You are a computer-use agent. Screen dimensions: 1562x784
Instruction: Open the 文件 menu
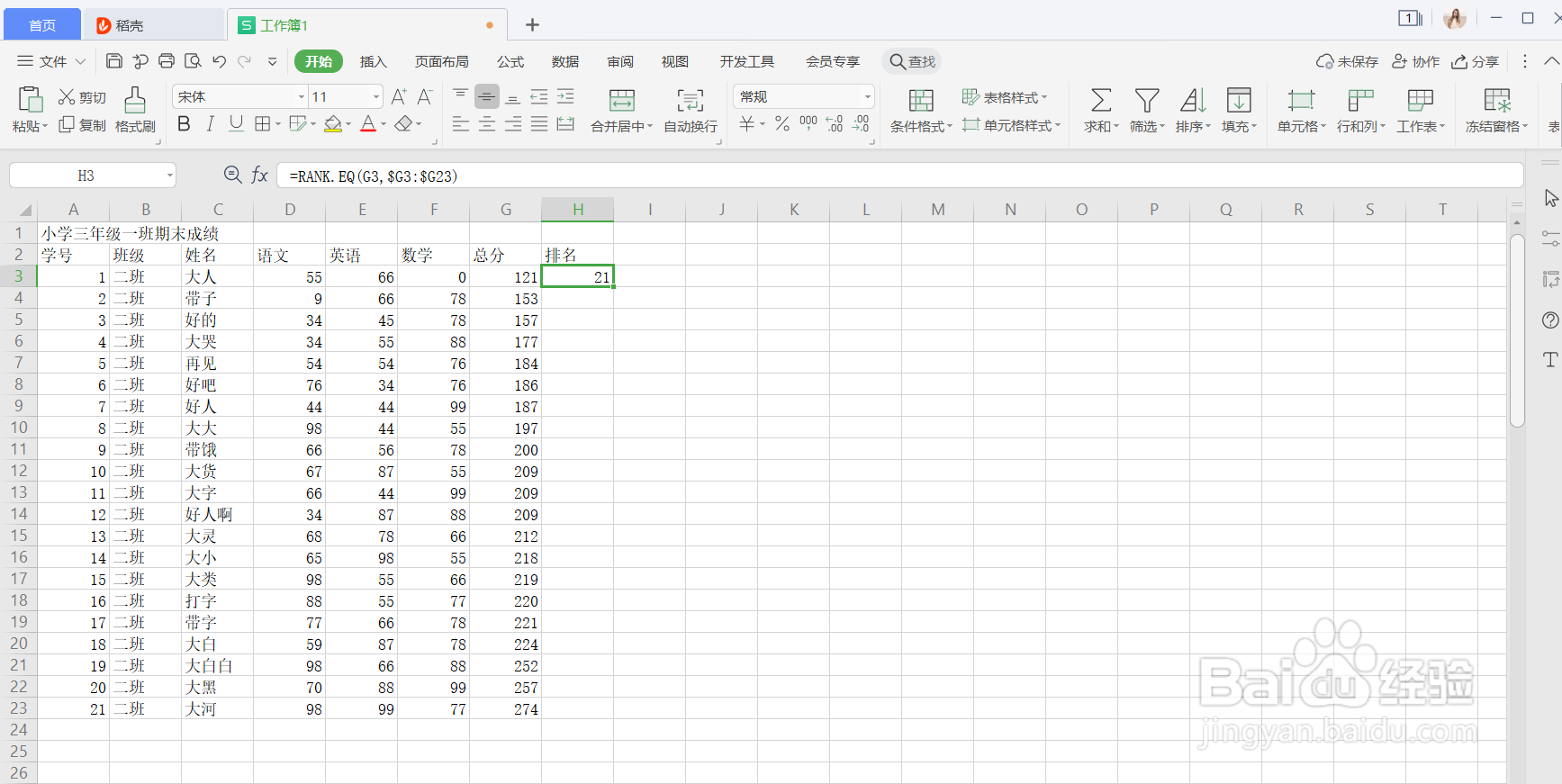click(50, 61)
